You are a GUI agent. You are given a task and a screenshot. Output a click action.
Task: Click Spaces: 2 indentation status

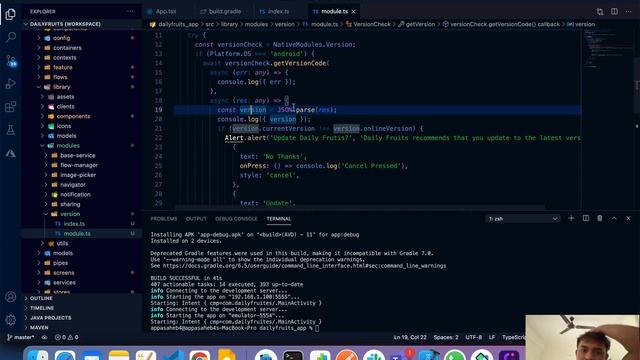pos(446,338)
